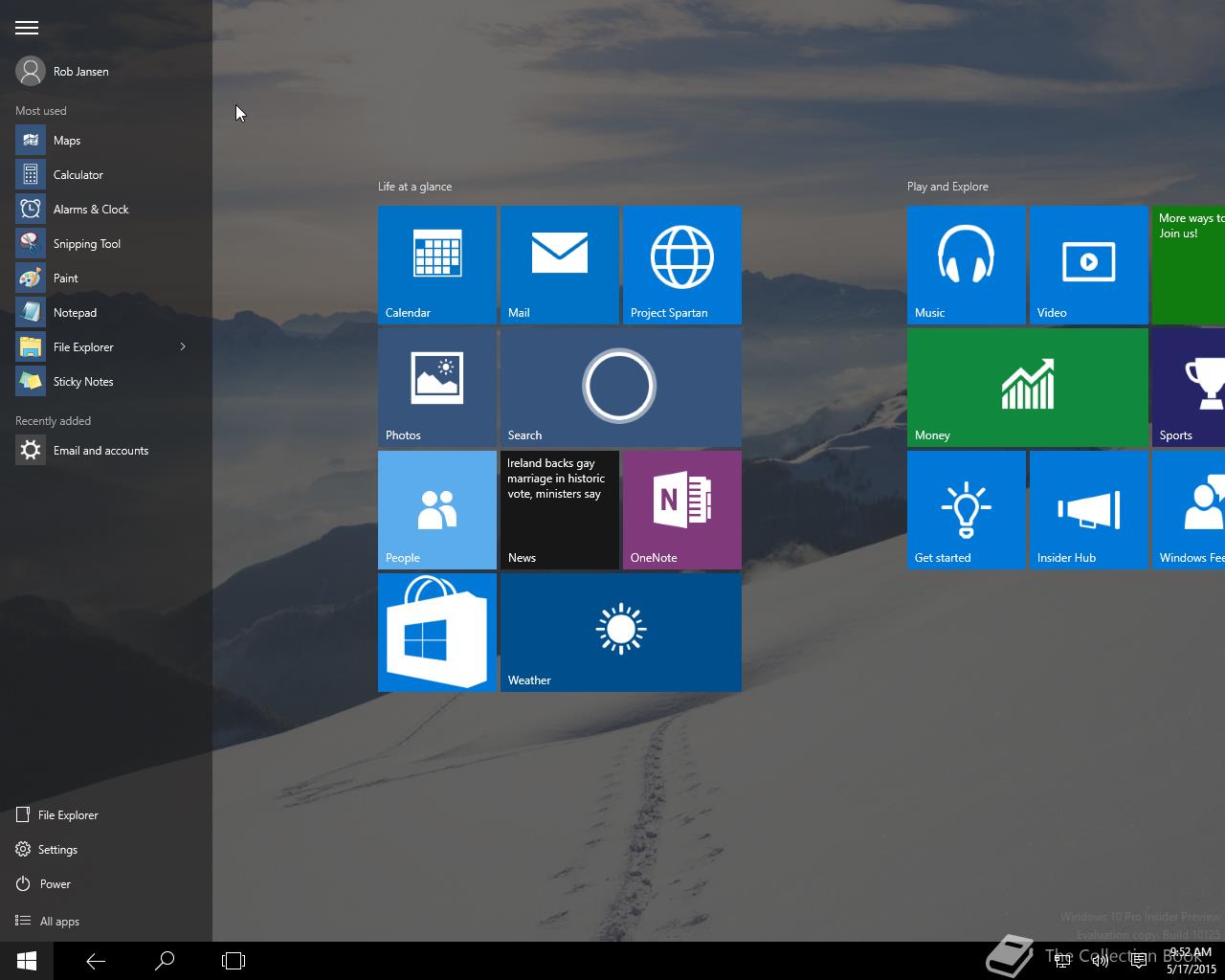Viewport: 1225px width, 980px height.
Task: Open the People tile
Action: (437, 510)
